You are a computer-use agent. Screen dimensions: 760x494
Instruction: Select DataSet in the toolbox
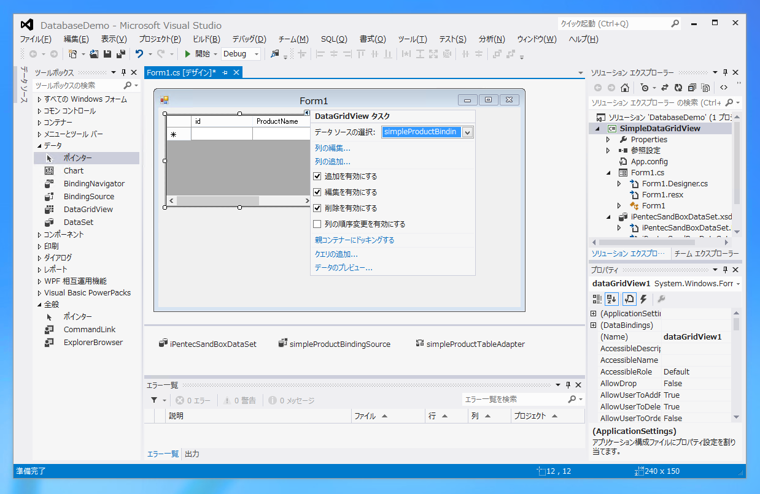coord(78,222)
